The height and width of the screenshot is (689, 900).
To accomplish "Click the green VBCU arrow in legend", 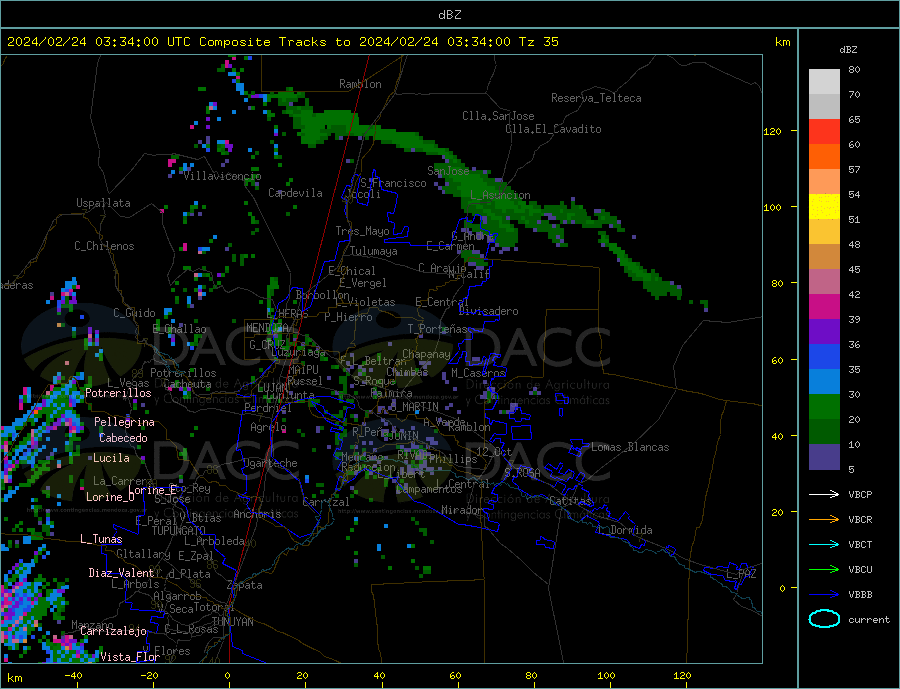I will click(x=824, y=570).
